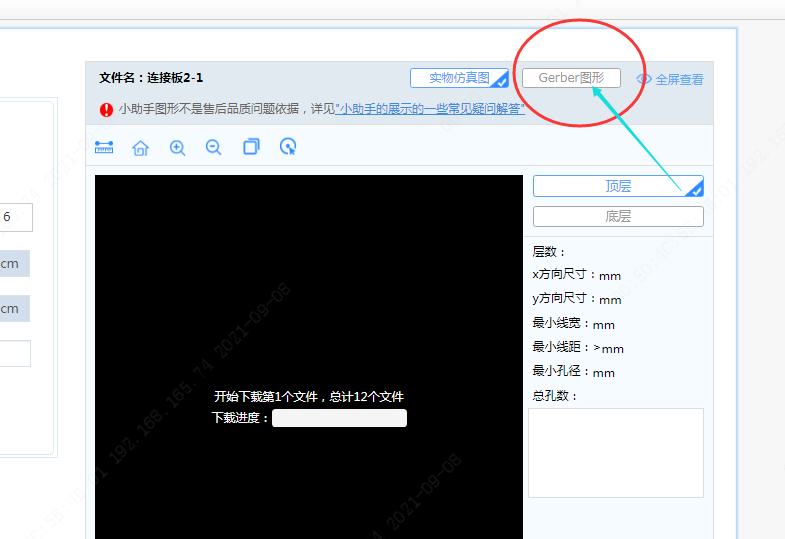This screenshot has height=539, width=785.
Task: Click the white 下载进度 progress bar
Action: [339, 418]
